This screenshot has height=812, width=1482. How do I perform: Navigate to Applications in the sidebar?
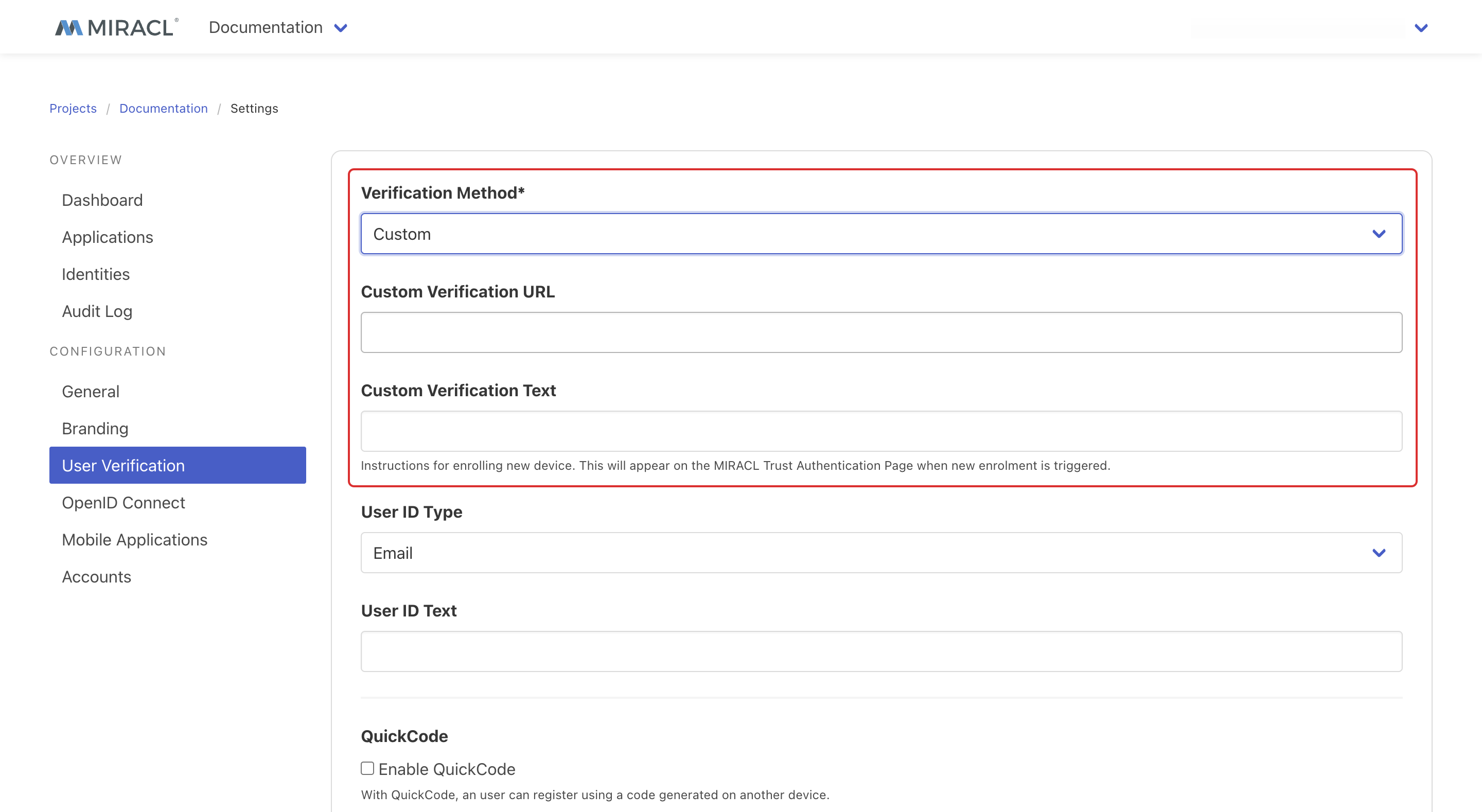point(108,237)
